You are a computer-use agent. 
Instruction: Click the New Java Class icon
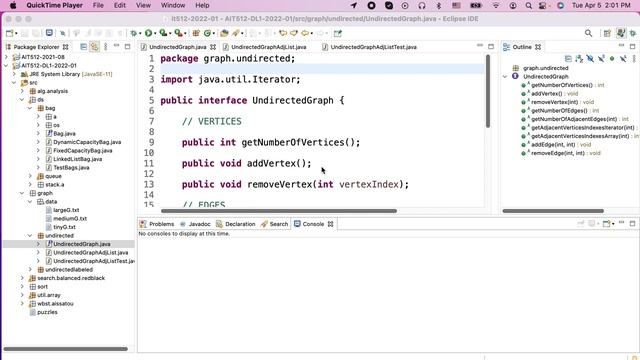pos(207,33)
